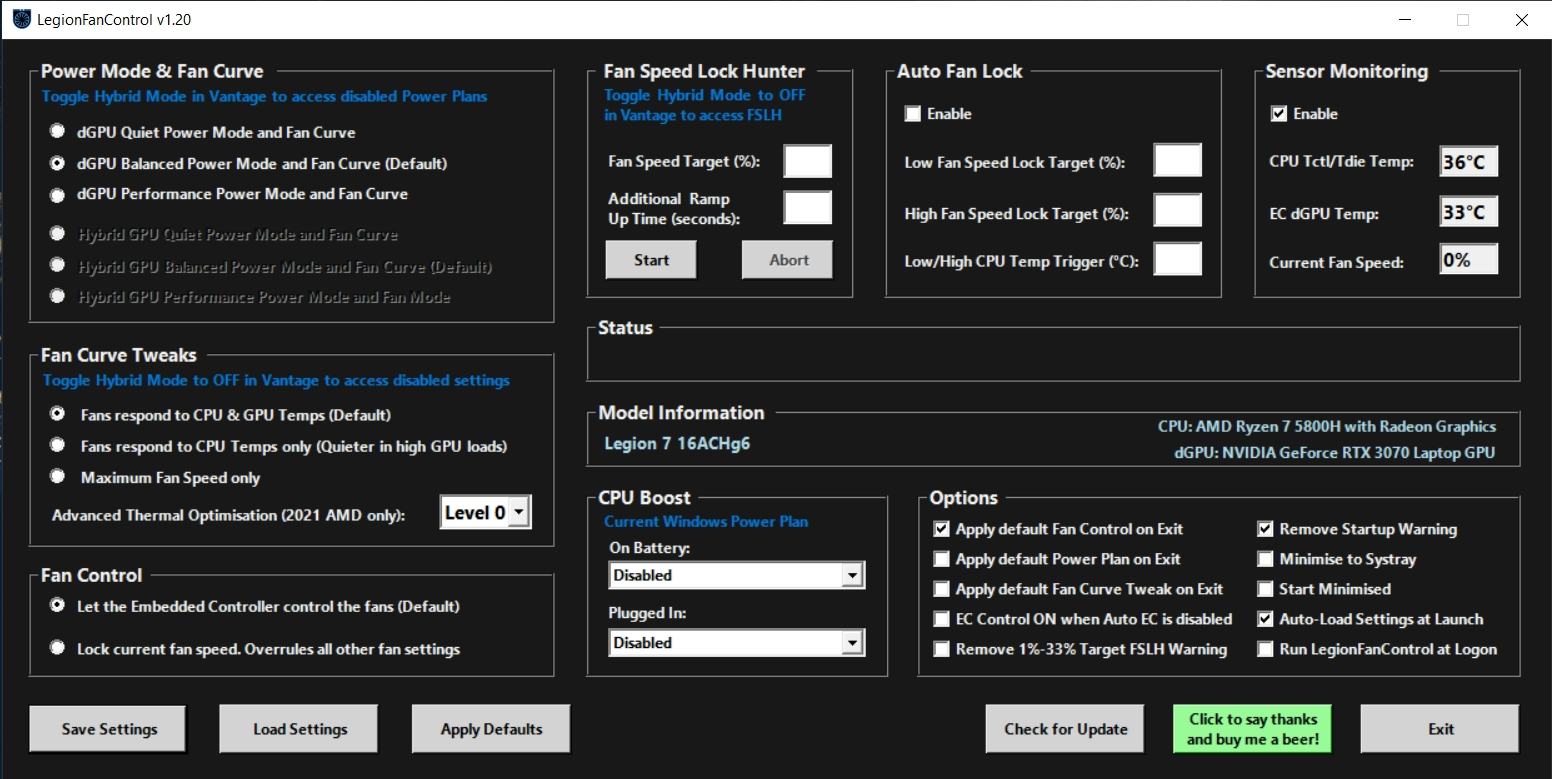Click the dGPU: NVIDIA GeForce RTX 3070 text

point(1335,453)
